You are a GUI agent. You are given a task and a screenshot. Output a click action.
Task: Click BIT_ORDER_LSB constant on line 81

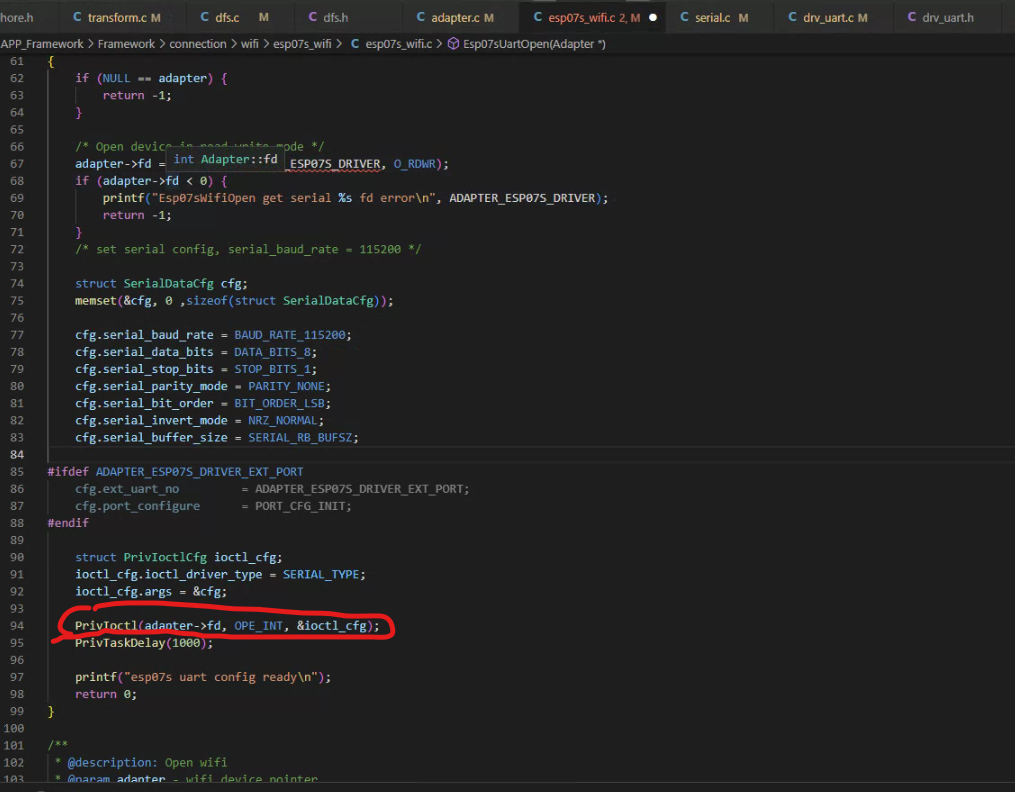coord(280,403)
